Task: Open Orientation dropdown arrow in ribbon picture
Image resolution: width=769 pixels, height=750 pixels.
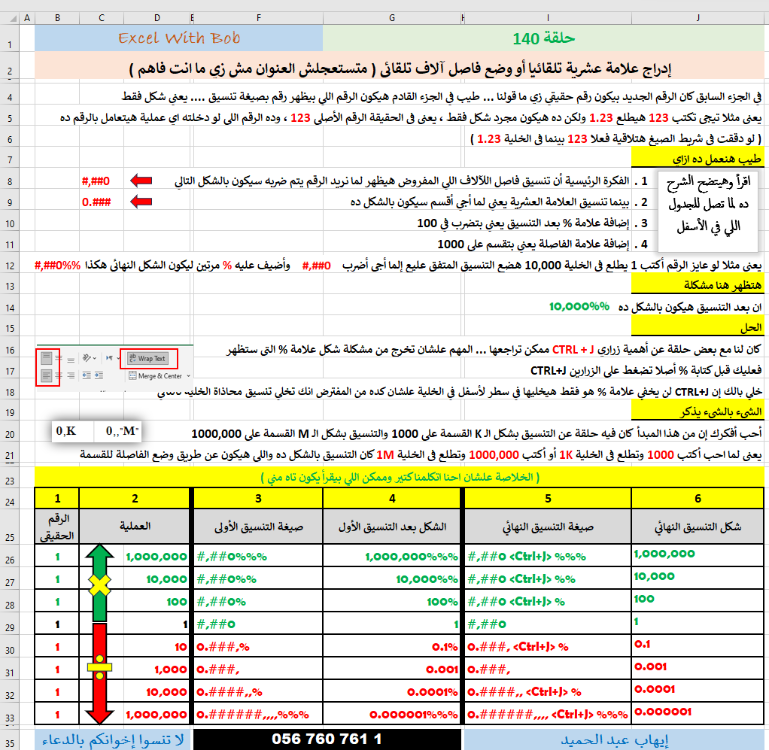Action: 94,358
